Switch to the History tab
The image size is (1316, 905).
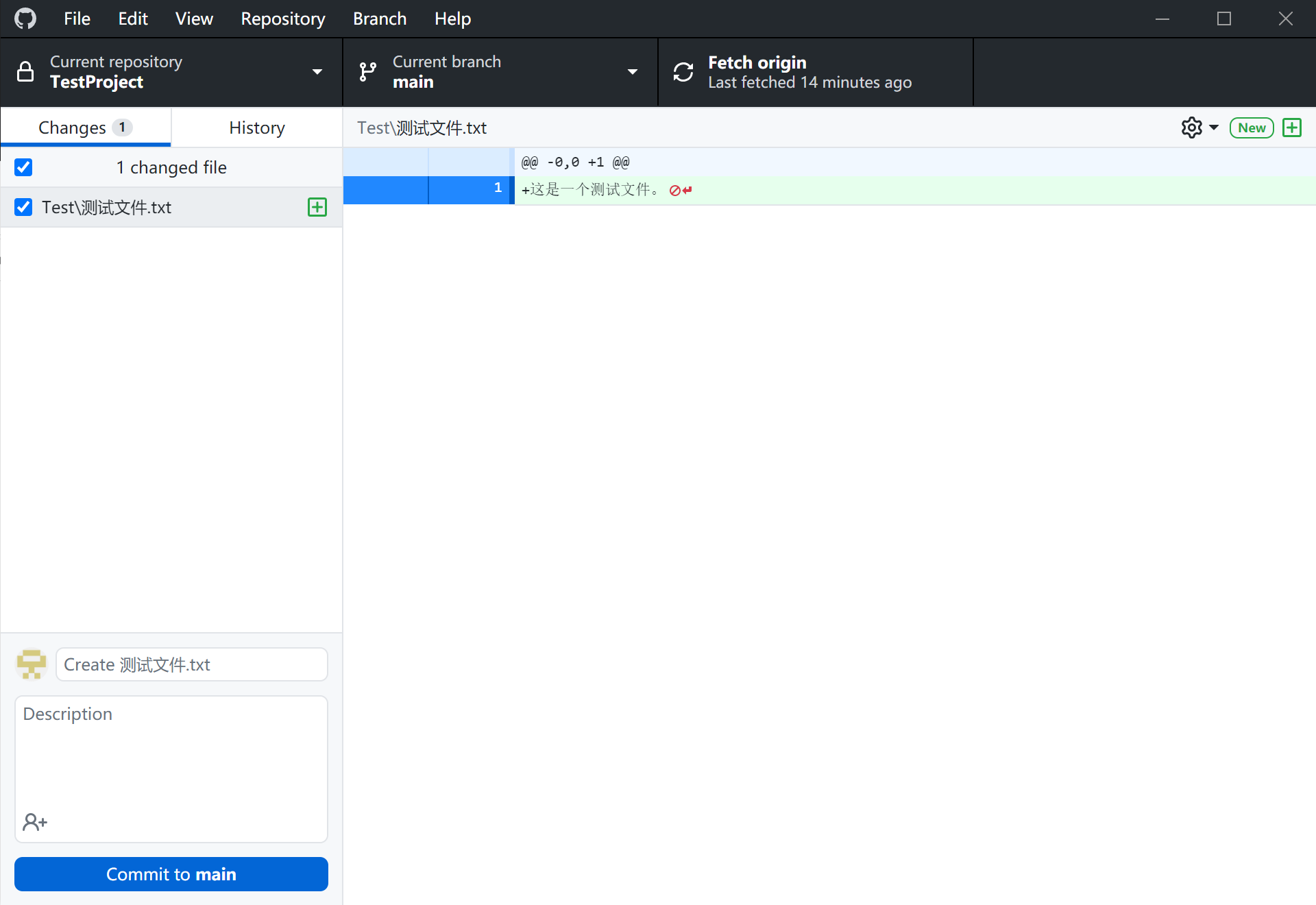click(256, 128)
